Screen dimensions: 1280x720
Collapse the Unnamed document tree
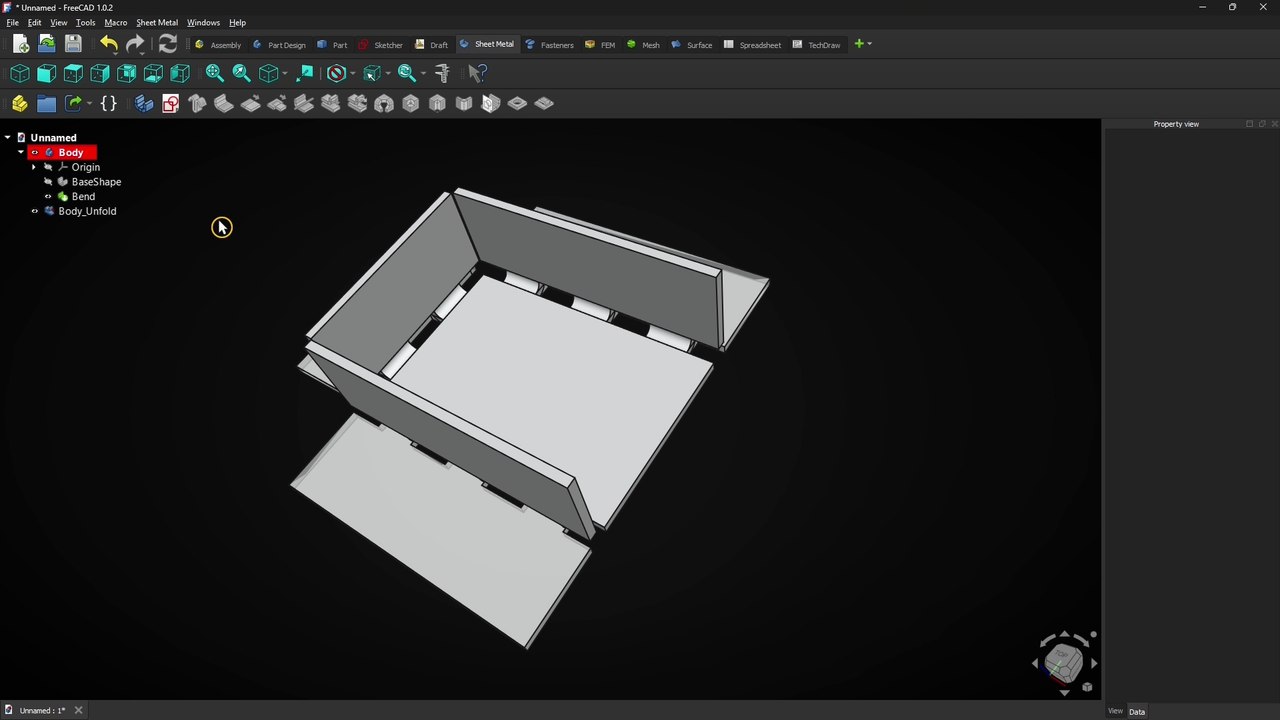click(x=8, y=138)
